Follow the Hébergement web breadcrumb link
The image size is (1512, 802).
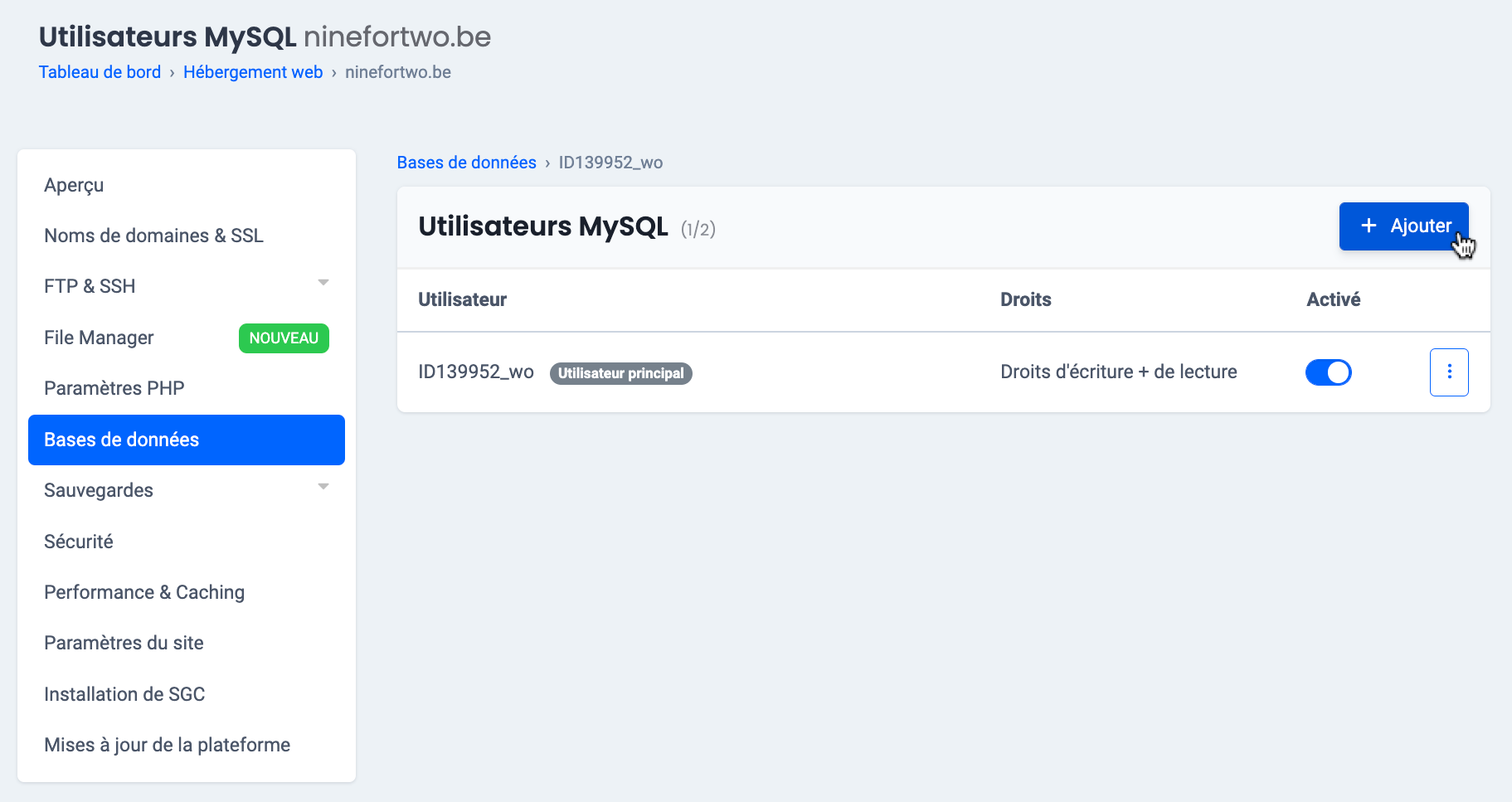(x=252, y=72)
